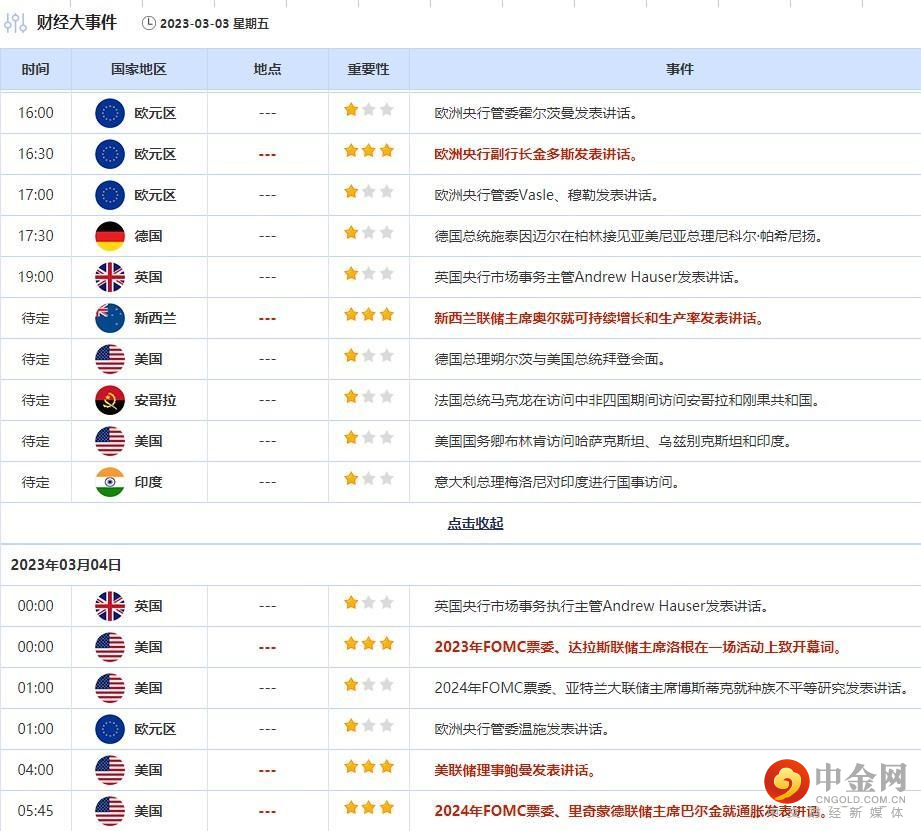Image resolution: width=921 pixels, height=831 pixels.
Task: Click the clock icon before the date 2023-03-03
Action: tap(150, 22)
